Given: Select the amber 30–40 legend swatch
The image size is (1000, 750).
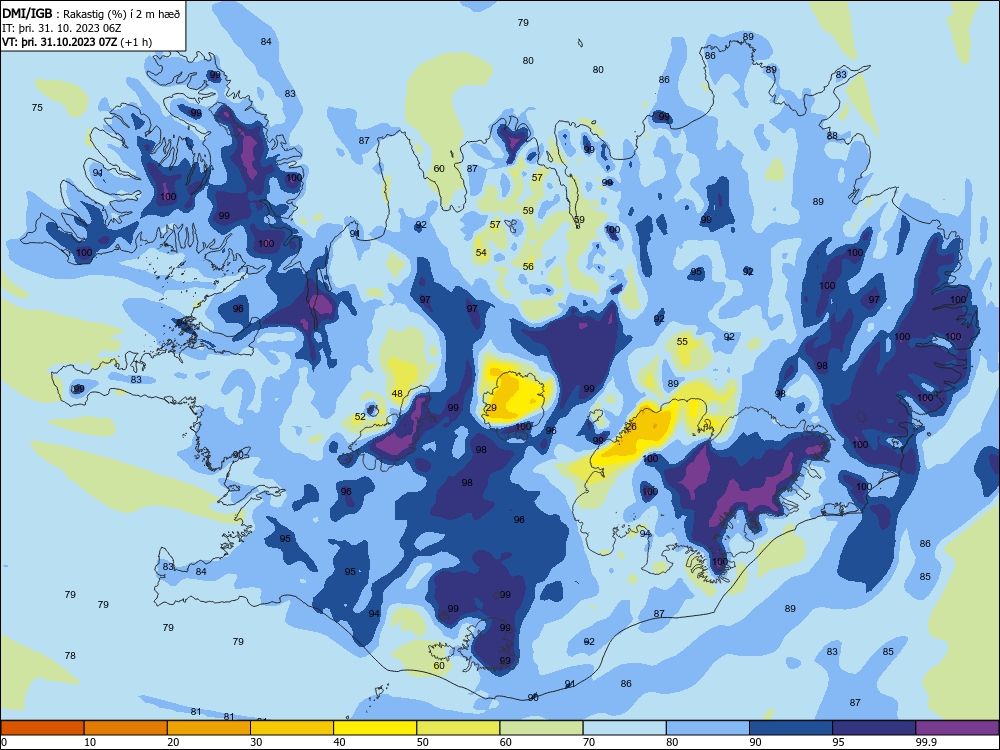Looking at the screenshot, I should coord(292,728).
